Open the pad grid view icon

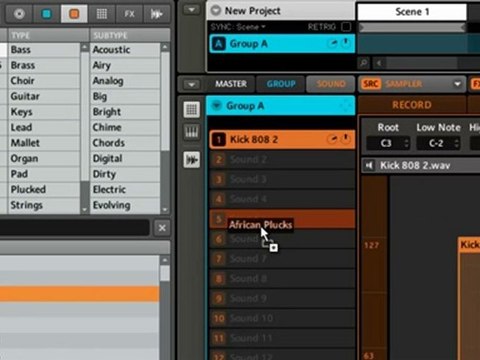coord(192,109)
